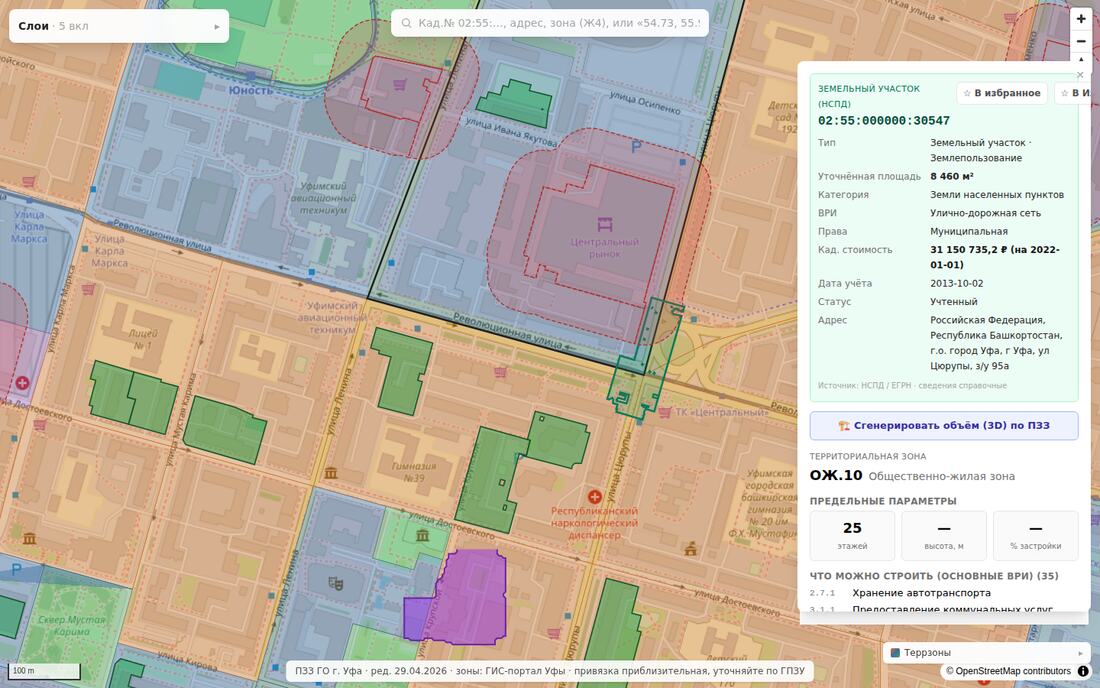Close the parcel info panel

[1080, 74]
